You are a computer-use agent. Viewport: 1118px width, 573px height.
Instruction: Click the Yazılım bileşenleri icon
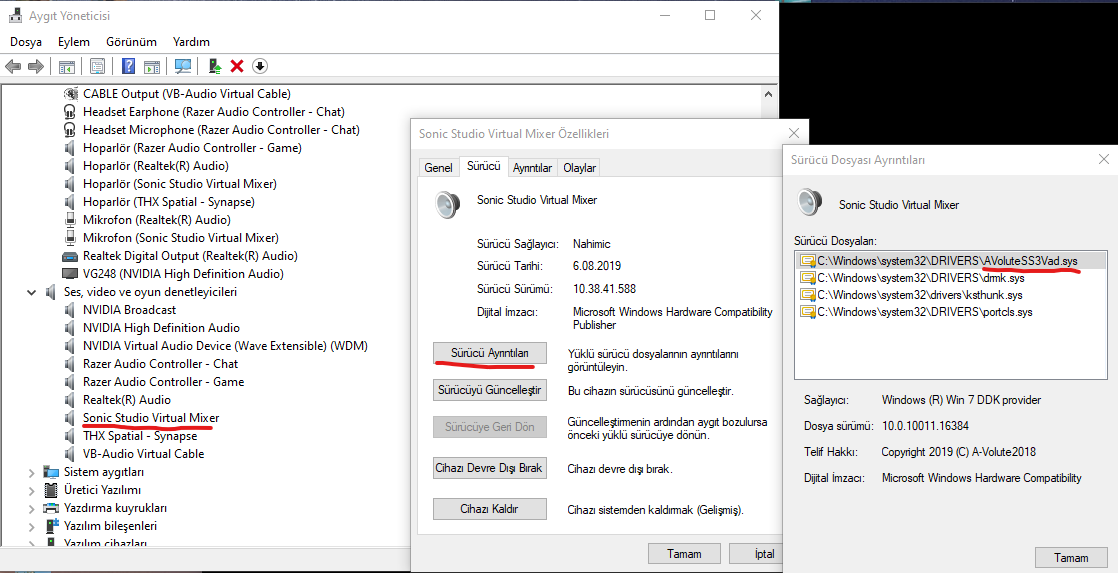pyautogui.click(x=51, y=526)
